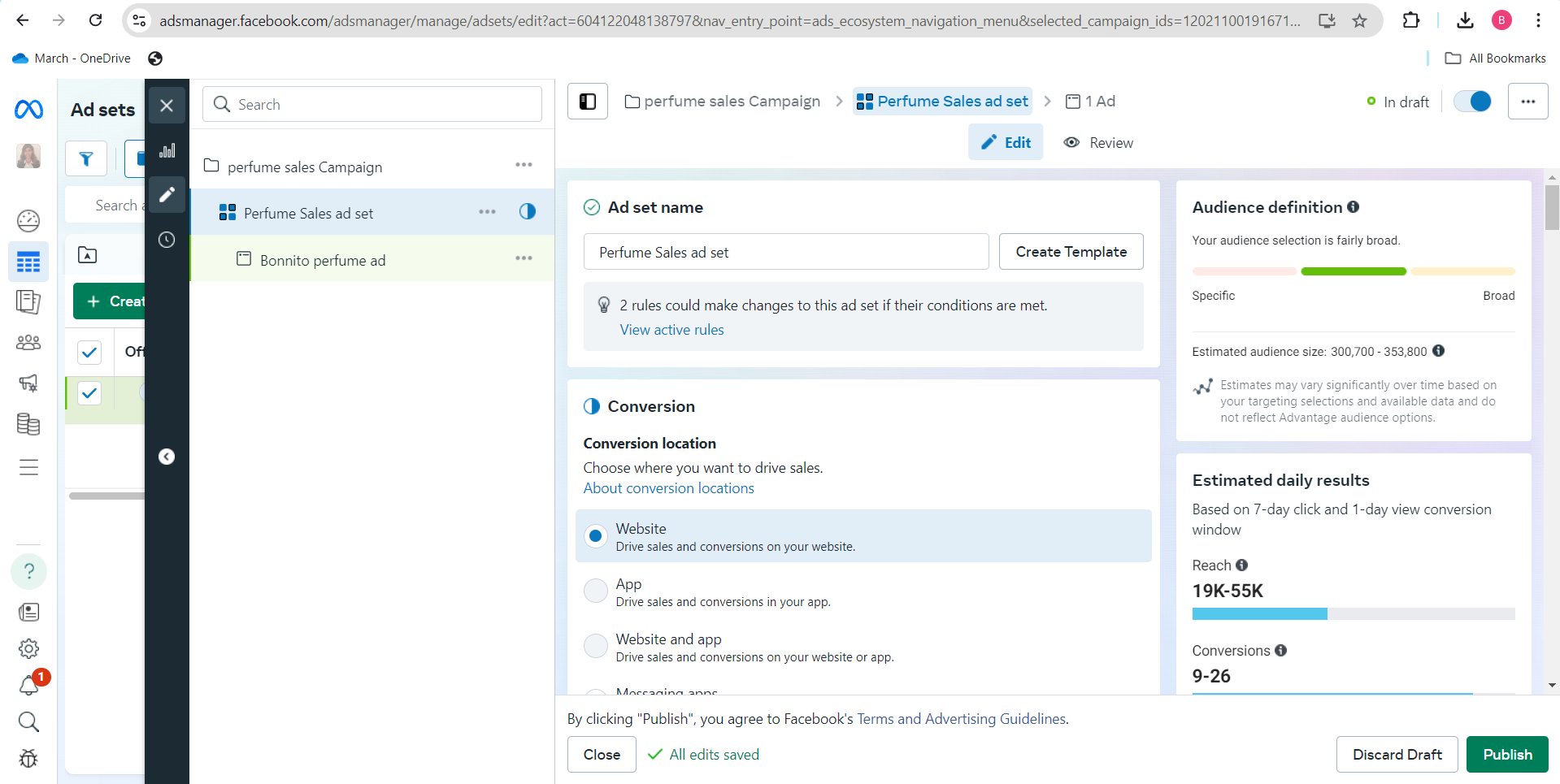
Task: Click the help question mark icon
Action: (28, 571)
